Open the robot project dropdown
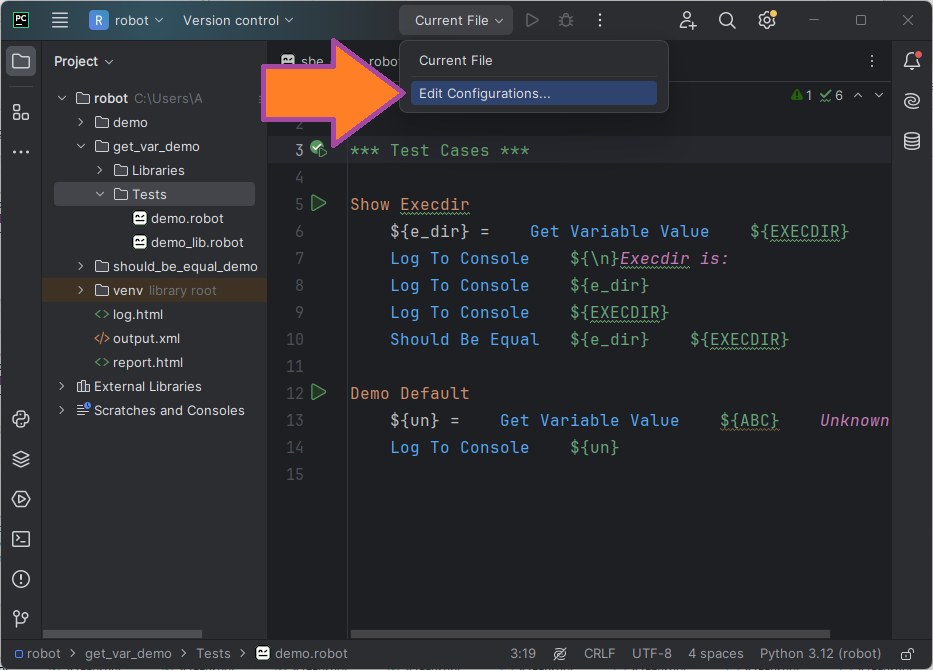This screenshot has width=933, height=670. tap(127, 20)
